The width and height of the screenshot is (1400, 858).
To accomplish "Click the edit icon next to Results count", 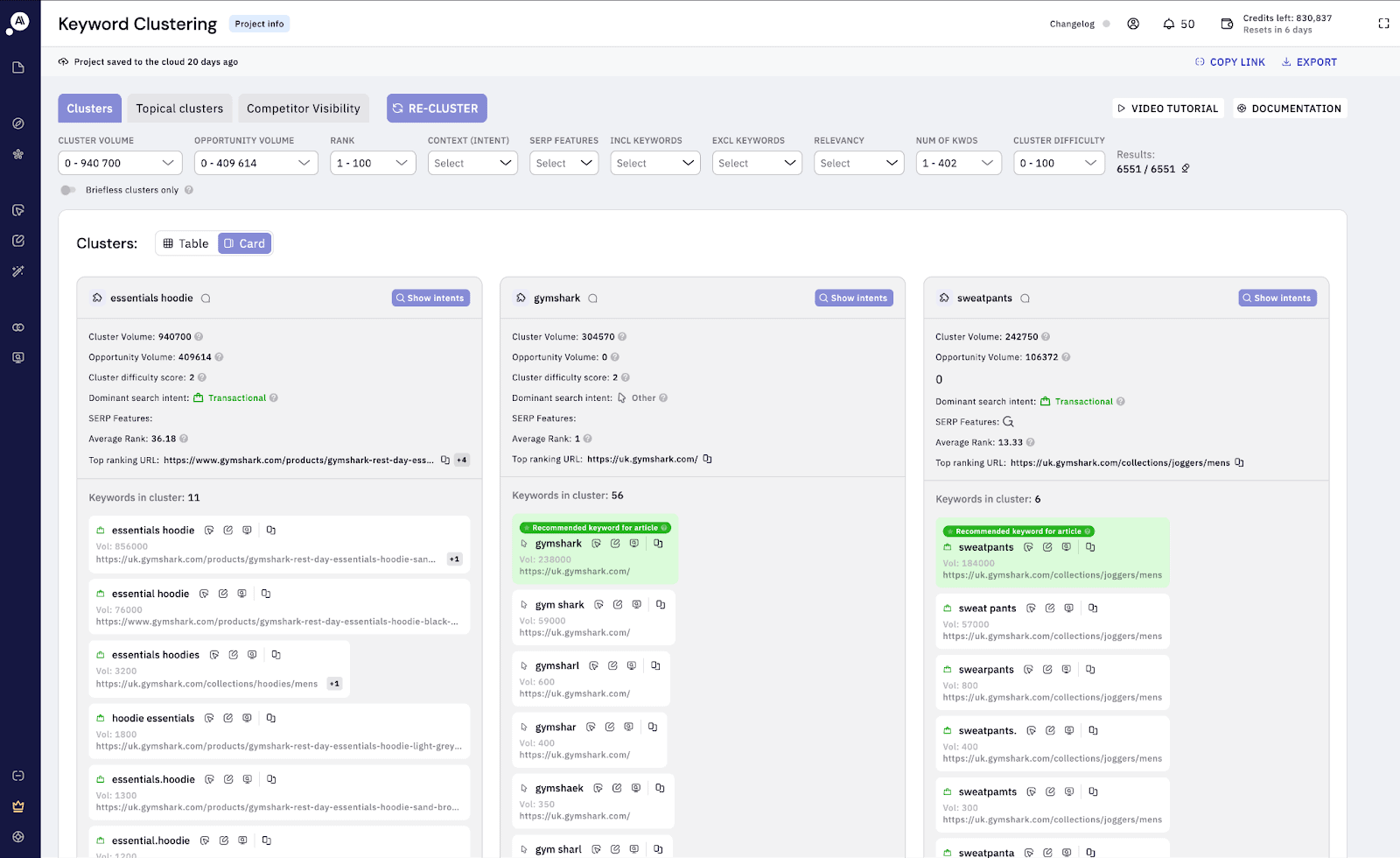I will [x=1186, y=168].
